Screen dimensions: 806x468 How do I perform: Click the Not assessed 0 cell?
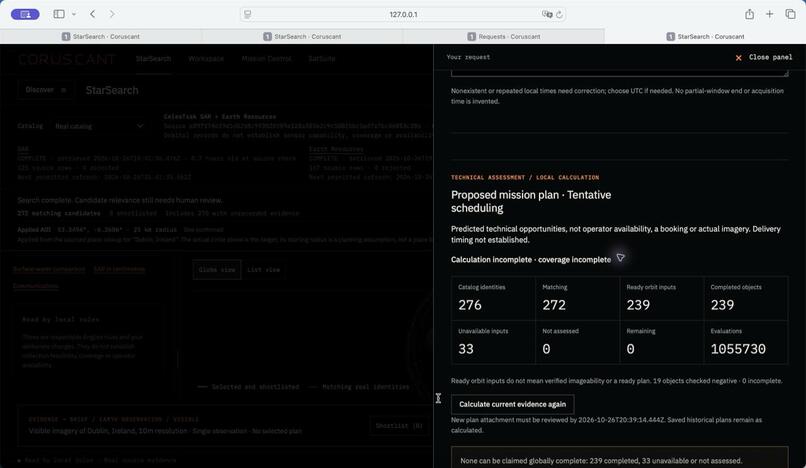[x=577, y=343]
